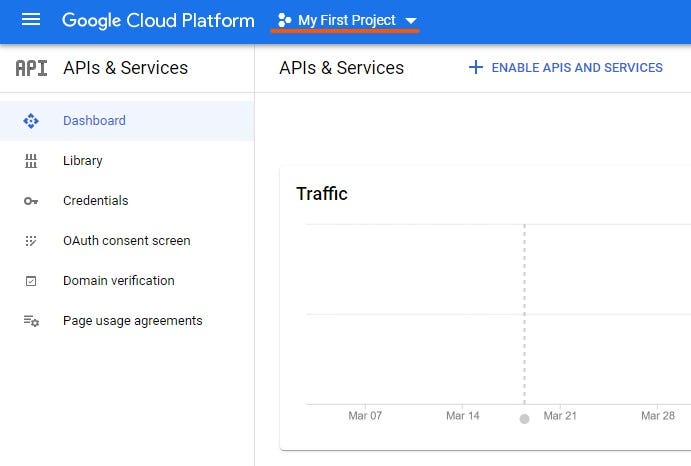This screenshot has width=691, height=466.
Task: Open the My First Project selector
Action: (347, 20)
